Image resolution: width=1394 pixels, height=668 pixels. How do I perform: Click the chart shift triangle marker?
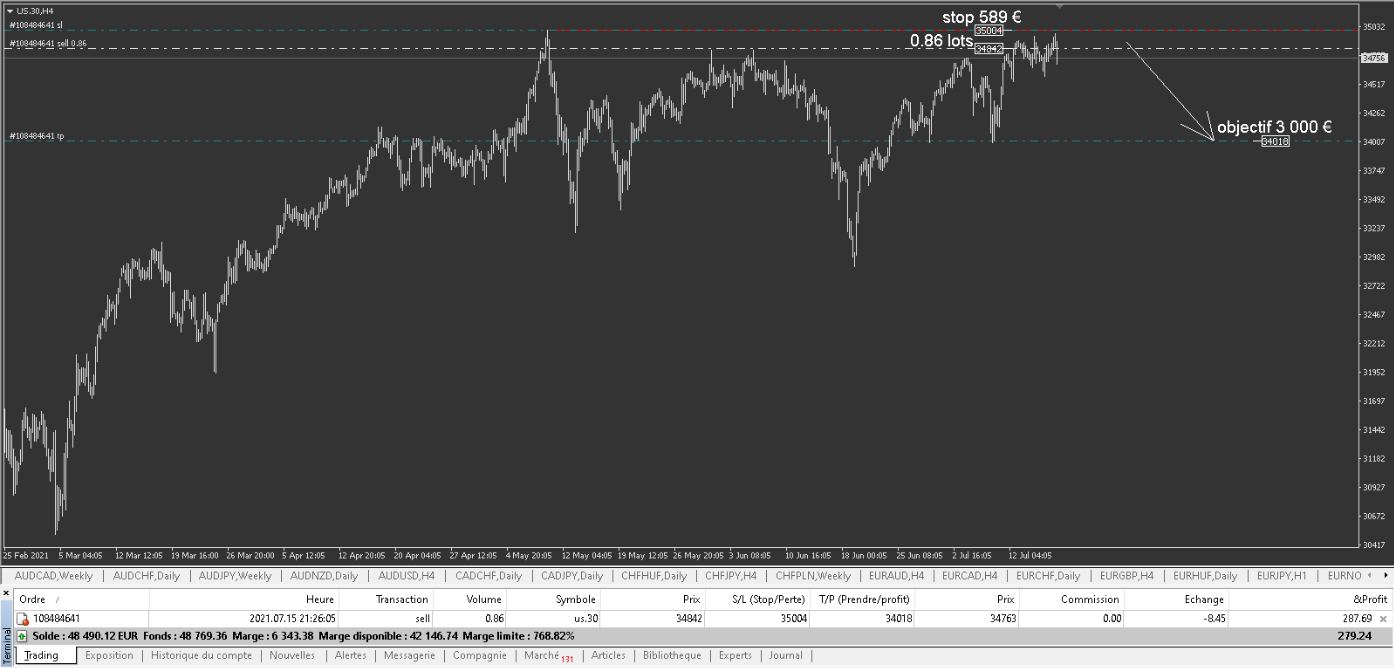click(1059, 6)
